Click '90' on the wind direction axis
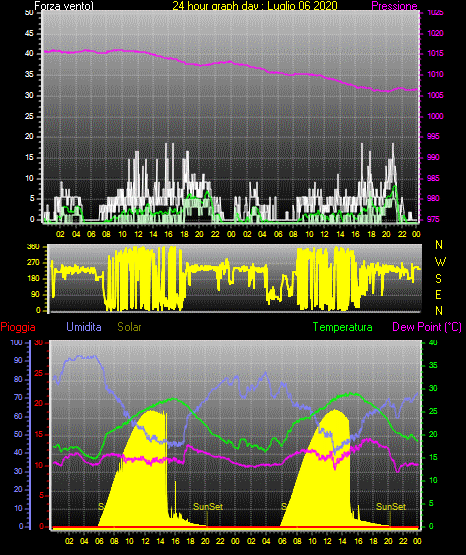Viewport: 466px width, 555px height. point(35,294)
